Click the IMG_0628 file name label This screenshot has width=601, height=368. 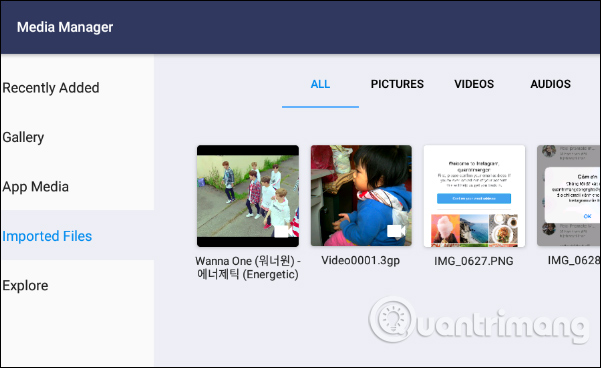click(574, 261)
